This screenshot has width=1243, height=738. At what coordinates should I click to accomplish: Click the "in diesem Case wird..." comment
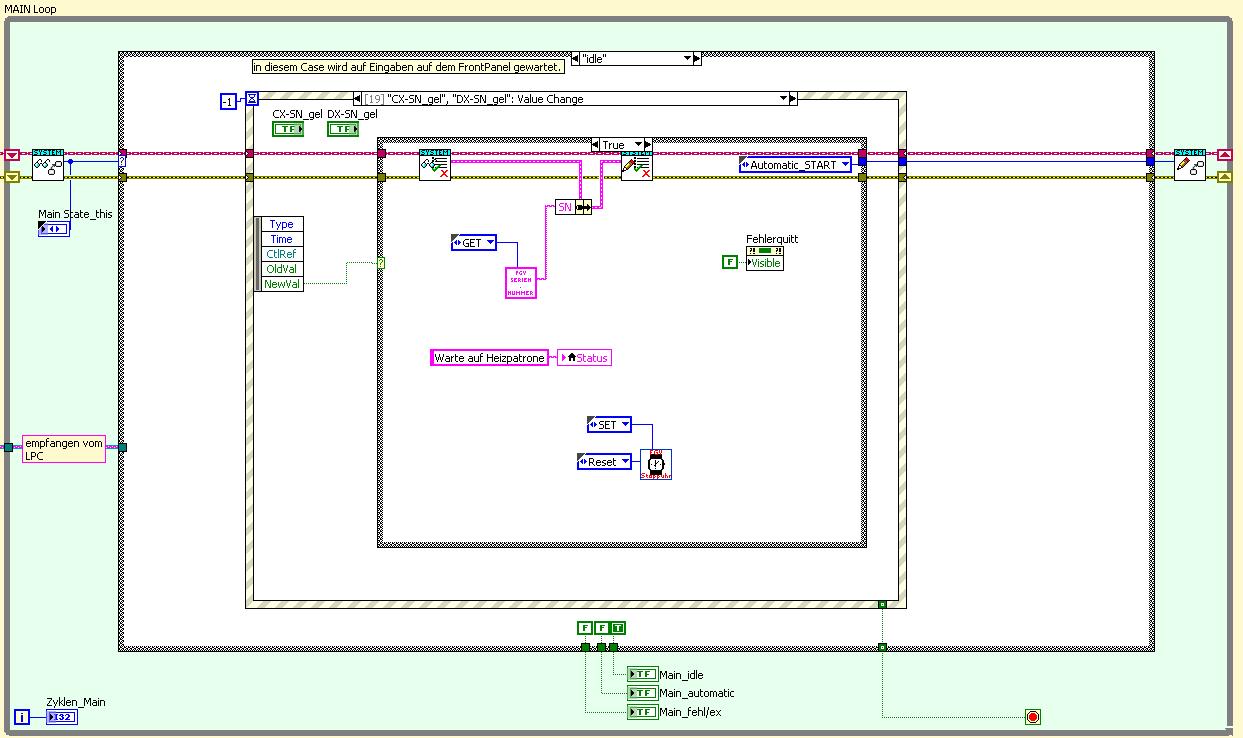coord(408,67)
